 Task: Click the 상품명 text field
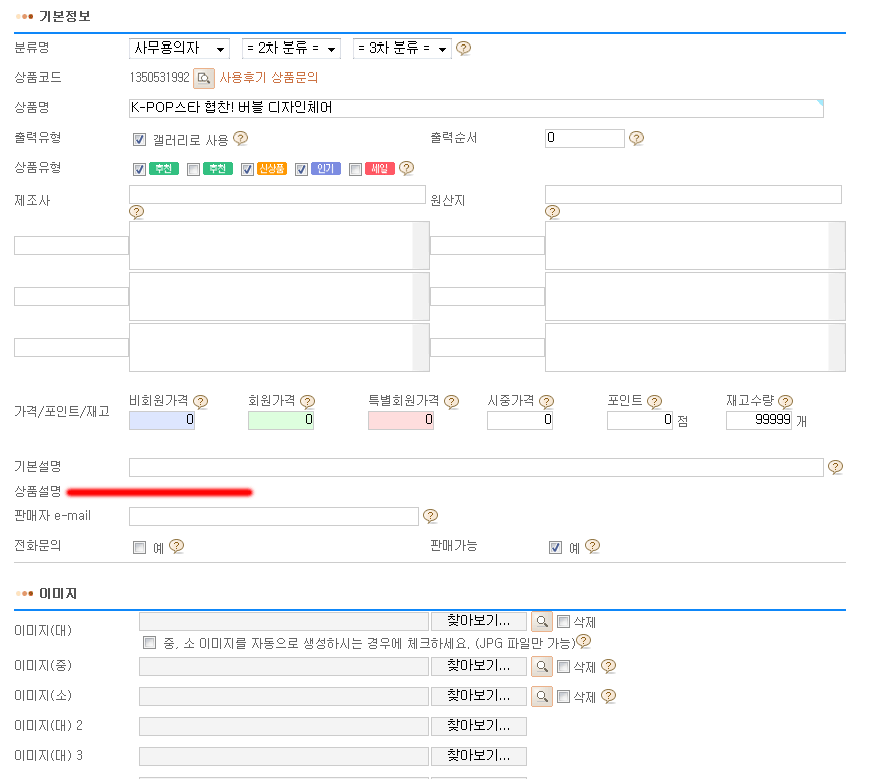[x=476, y=108]
